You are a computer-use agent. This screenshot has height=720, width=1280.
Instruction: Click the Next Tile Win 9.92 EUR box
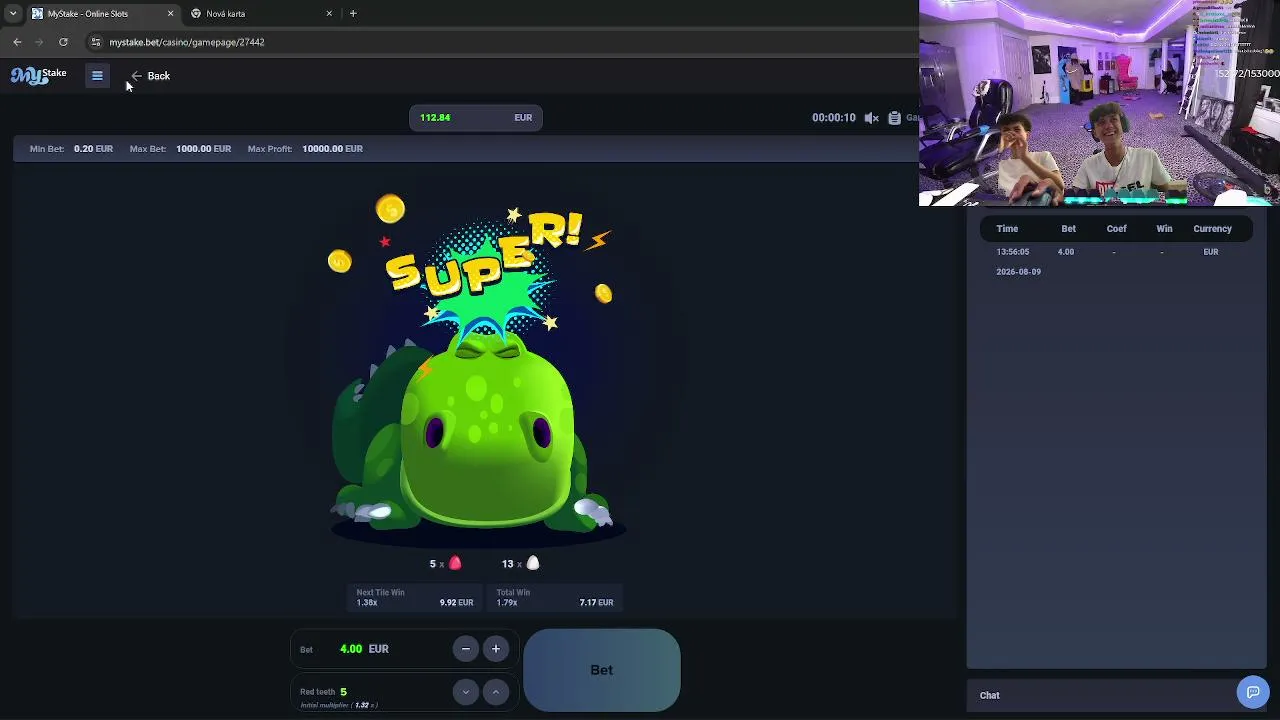pos(415,598)
